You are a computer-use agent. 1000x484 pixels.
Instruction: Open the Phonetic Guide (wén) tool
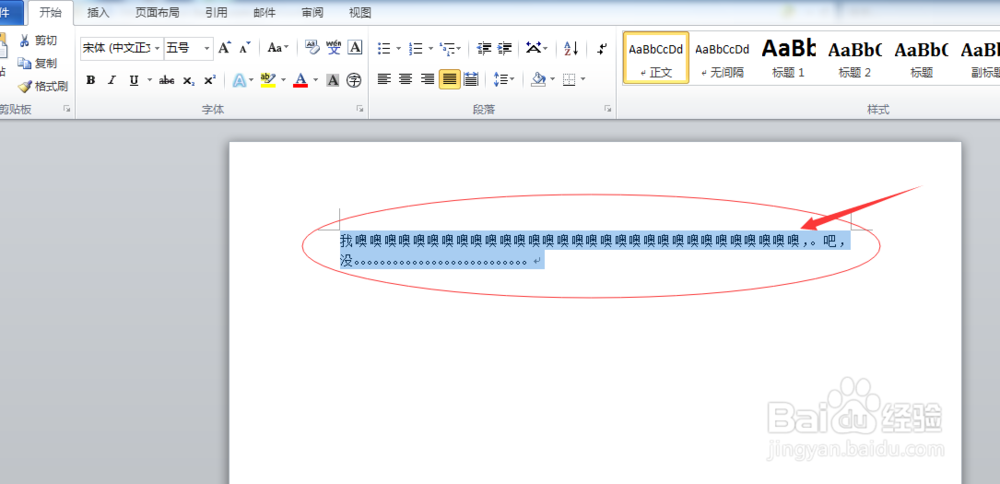tap(334, 47)
